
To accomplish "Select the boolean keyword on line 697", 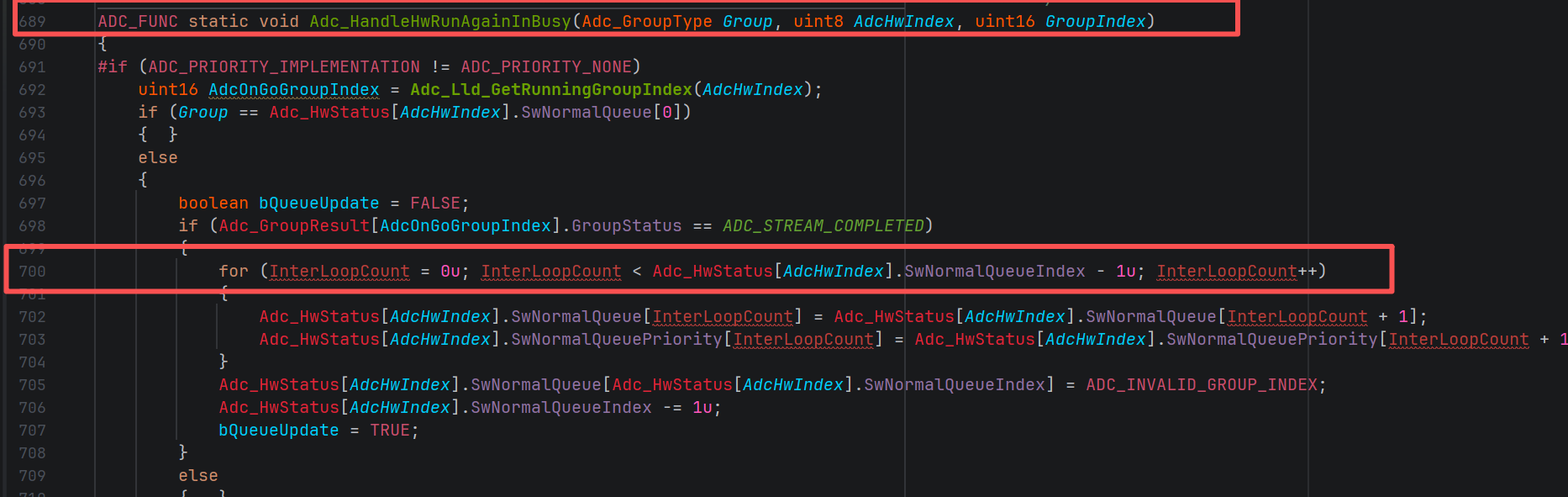I will tap(213, 203).
